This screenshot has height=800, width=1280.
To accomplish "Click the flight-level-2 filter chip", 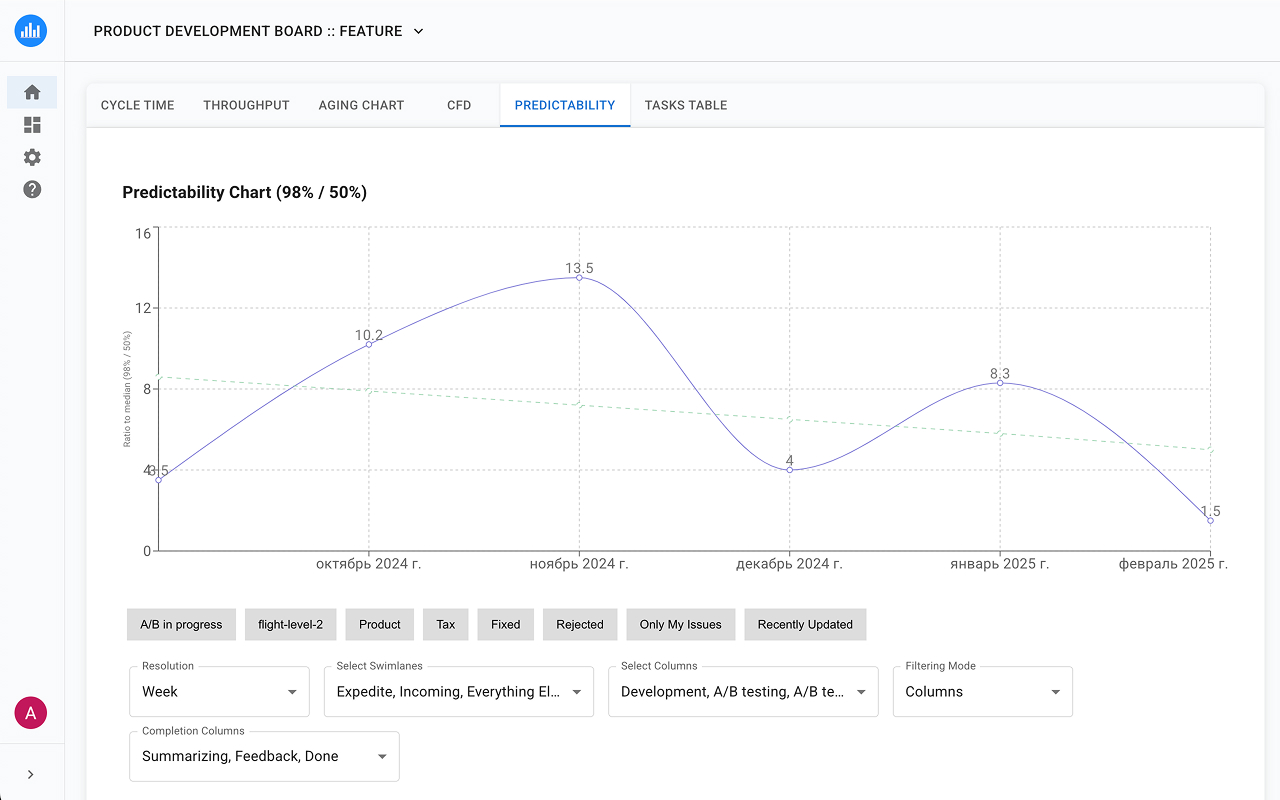I will point(290,624).
